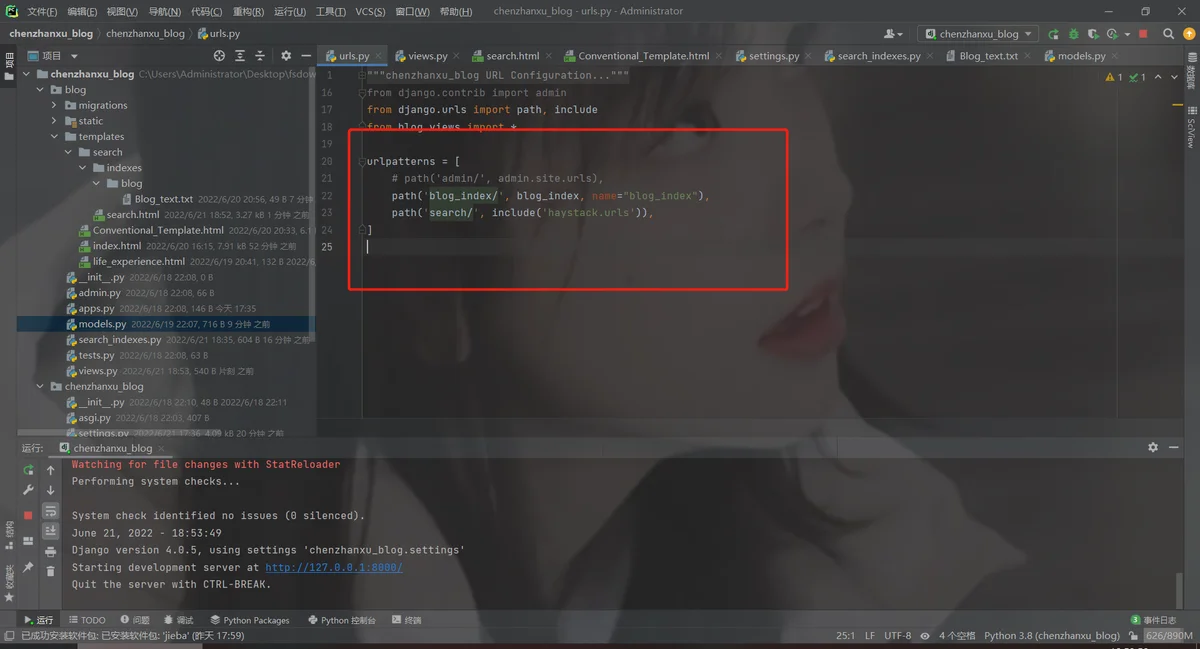Start debugging with the green bug icon
Image resolution: width=1200 pixels, height=649 pixels.
point(1073,34)
